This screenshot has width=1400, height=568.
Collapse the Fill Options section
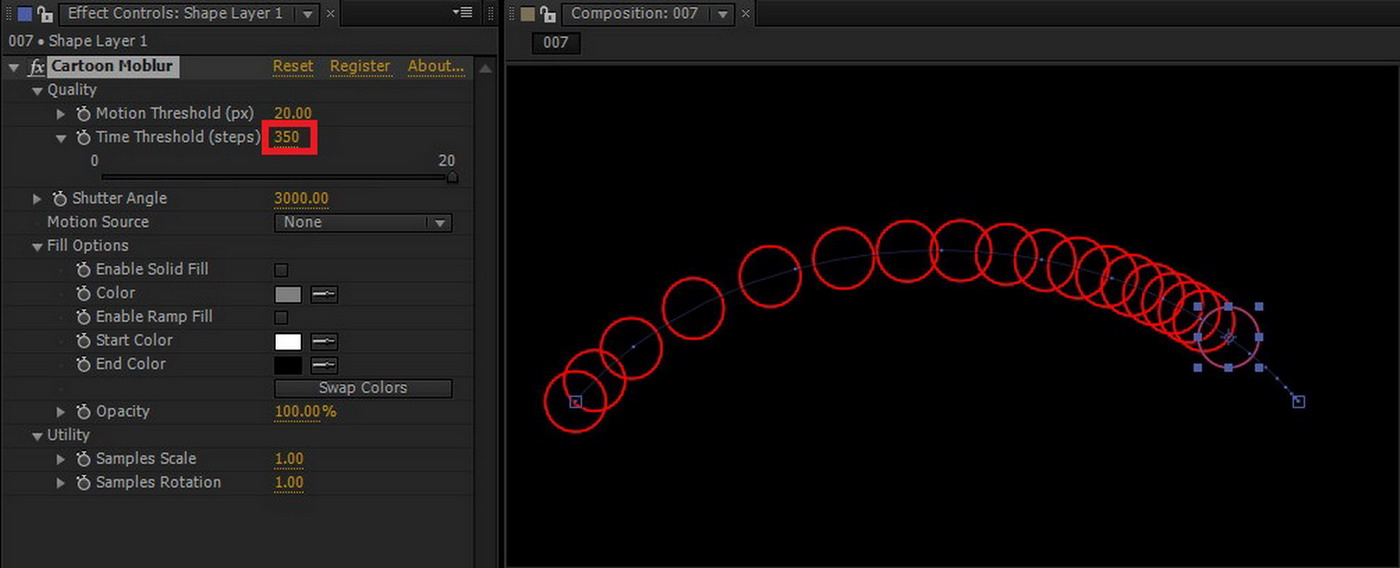tap(37, 246)
